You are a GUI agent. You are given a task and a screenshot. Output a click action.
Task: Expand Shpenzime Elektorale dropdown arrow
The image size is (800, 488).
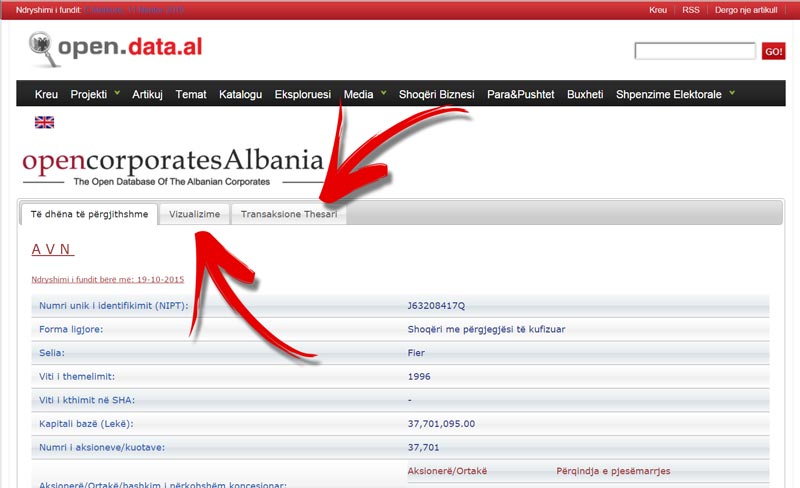click(732, 93)
